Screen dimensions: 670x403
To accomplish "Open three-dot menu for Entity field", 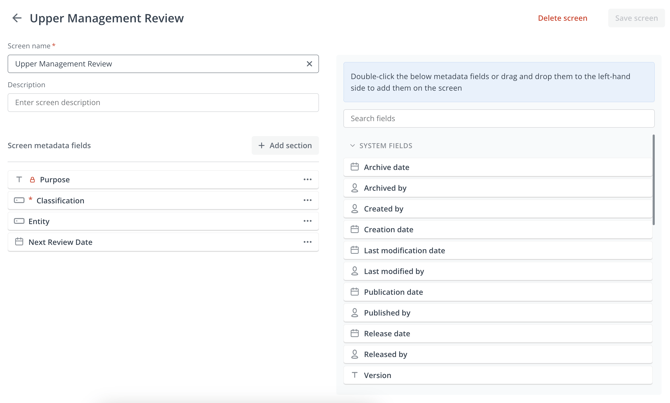I will tap(307, 221).
